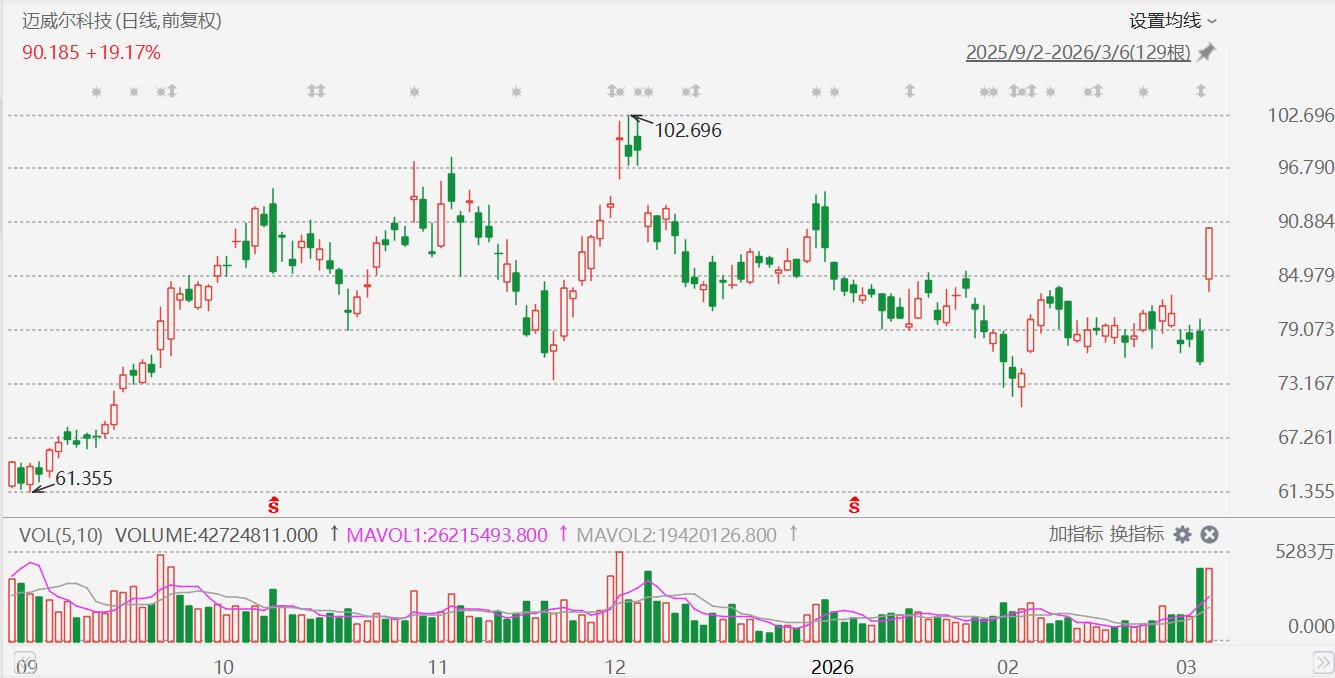Close the VOL indicator panel with the X icon
1335x678 pixels.
click(x=1209, y=535)
